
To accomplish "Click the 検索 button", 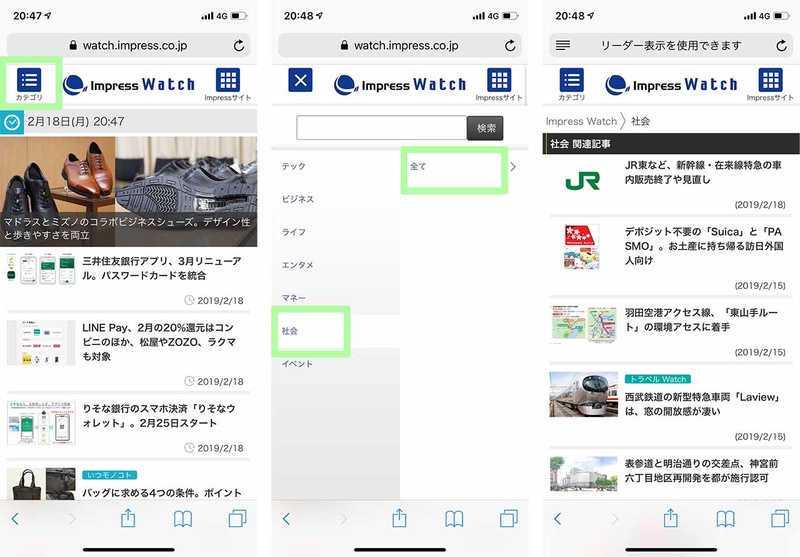I will (485, 128).
